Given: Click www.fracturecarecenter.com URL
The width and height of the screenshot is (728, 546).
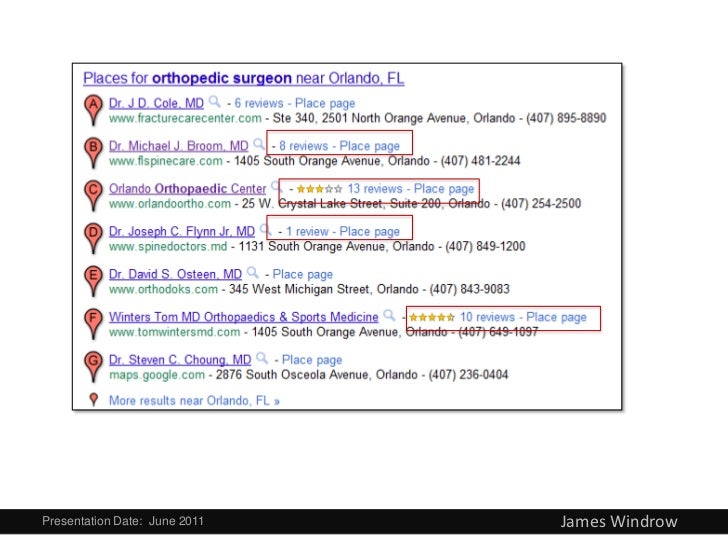Looking at the screenshot, I should pyautogui.click(x=185, y=118).
